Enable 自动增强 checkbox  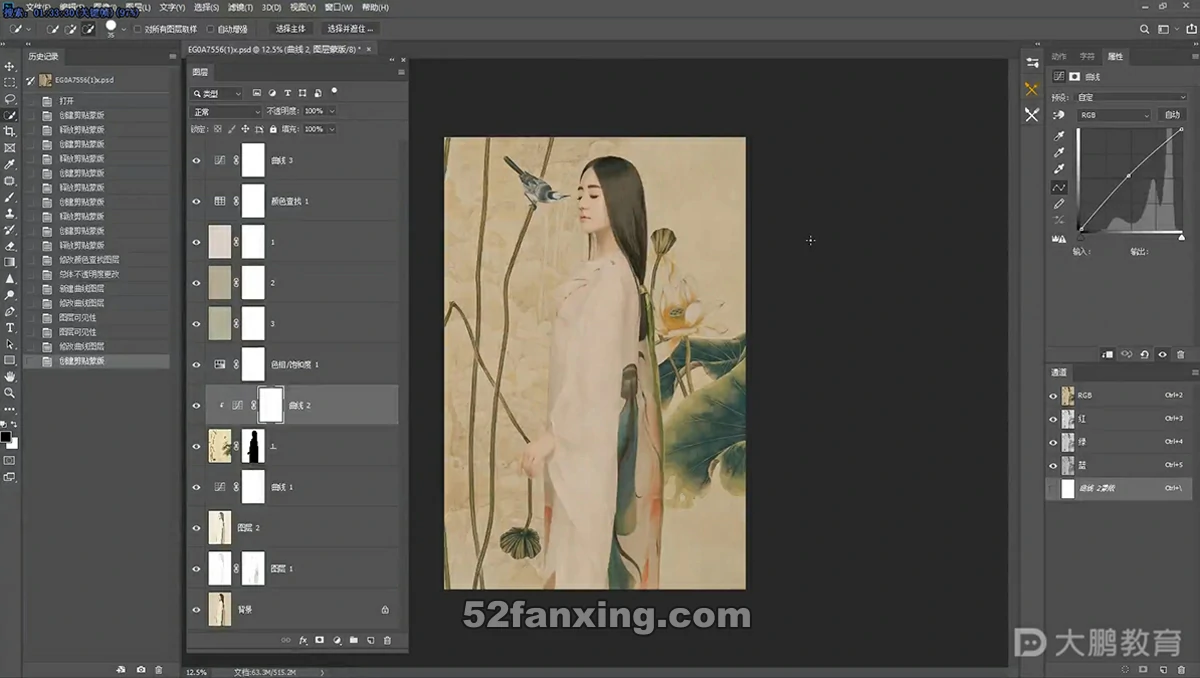(209, 29)
